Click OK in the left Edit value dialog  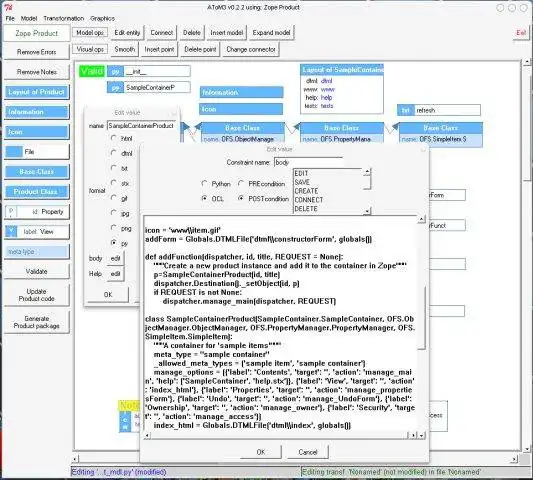(108, 294)
